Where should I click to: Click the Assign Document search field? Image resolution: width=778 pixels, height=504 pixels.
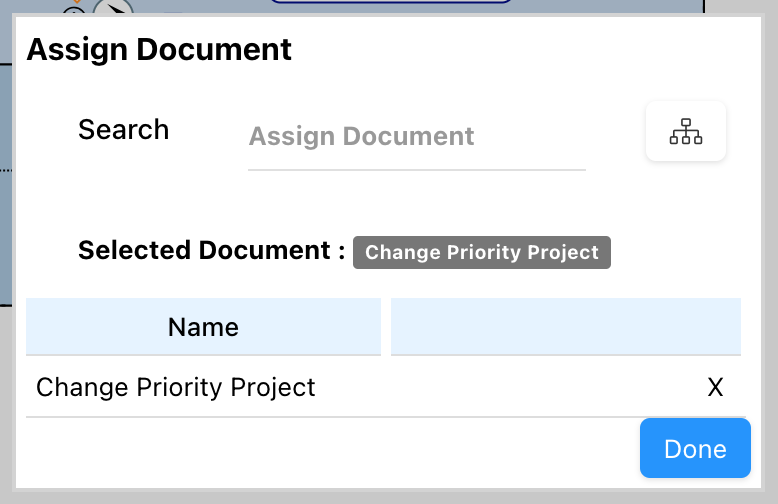click(416, 136)
